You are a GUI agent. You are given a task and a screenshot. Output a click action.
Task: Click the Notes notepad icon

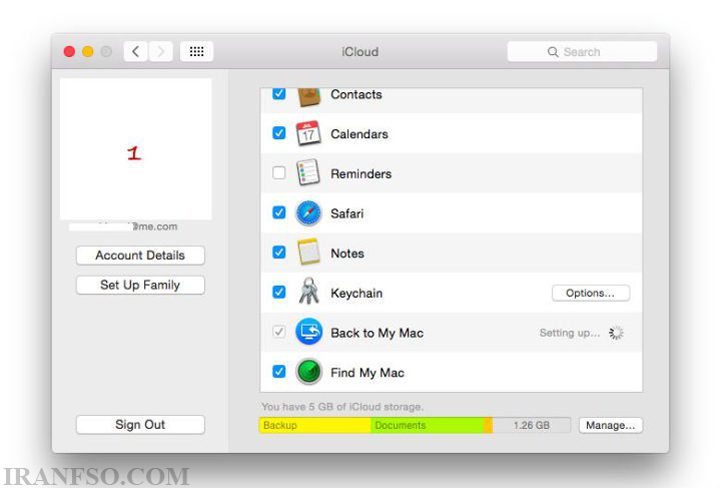point(309,252)
